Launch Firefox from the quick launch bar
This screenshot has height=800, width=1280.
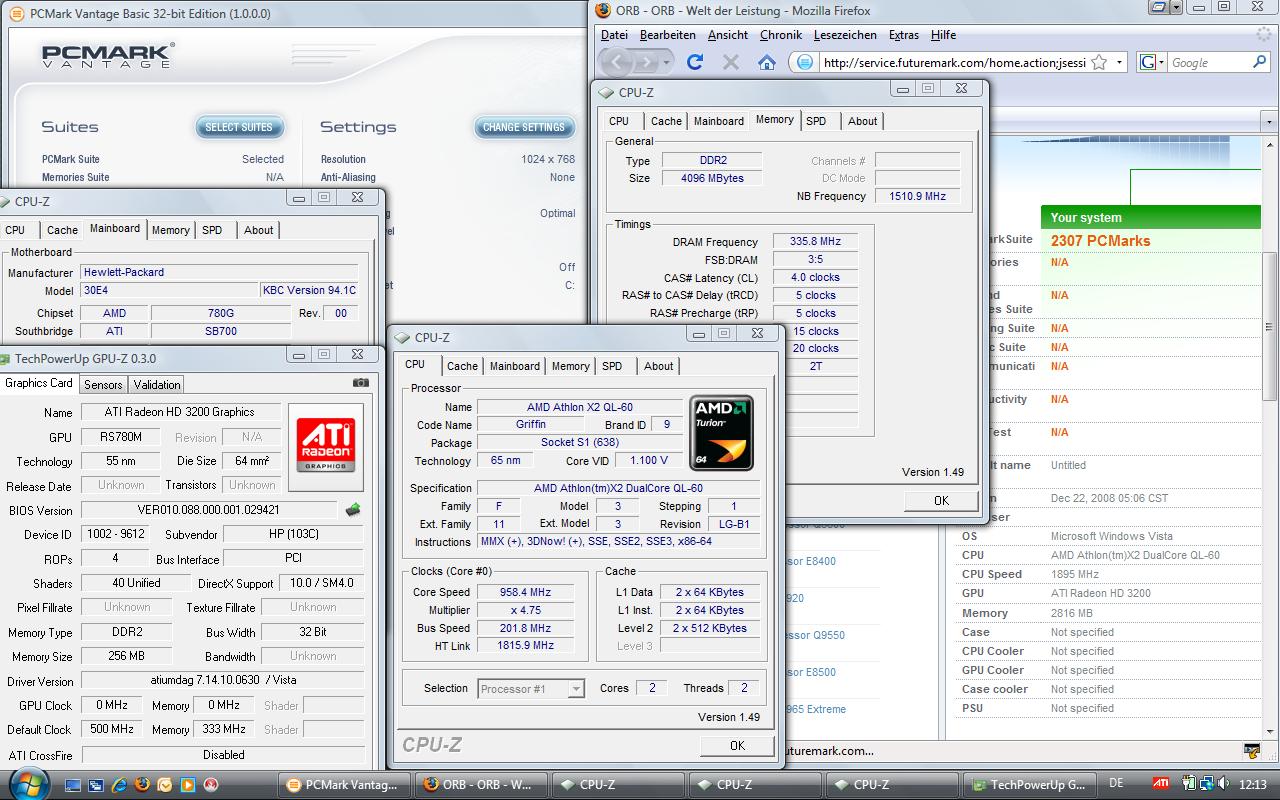142,785
